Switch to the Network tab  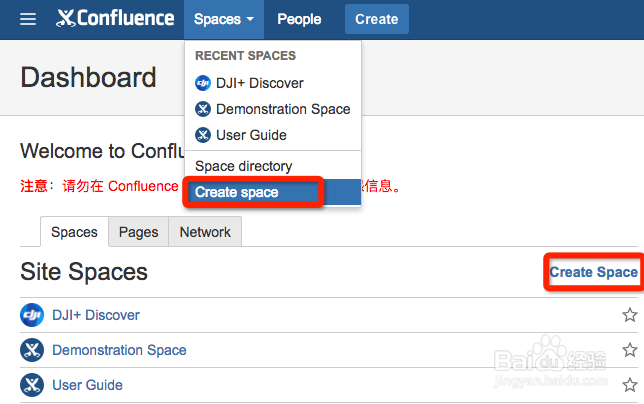205,232
